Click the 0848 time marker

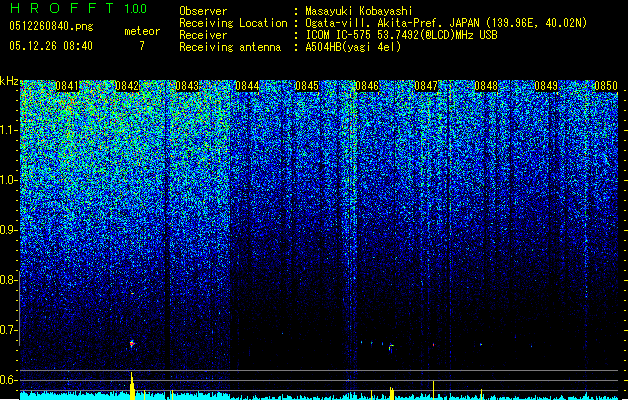pos(486,86)
